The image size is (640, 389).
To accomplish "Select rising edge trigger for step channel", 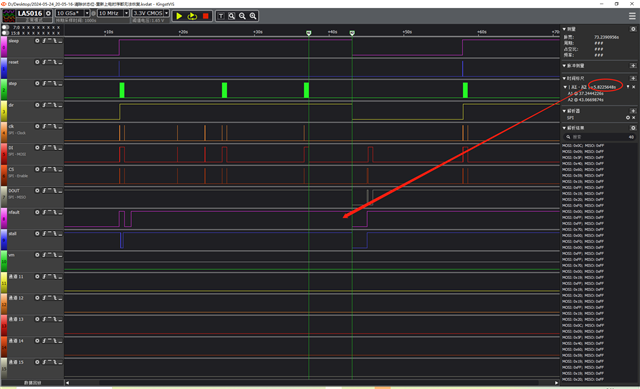I will point(44,84).
